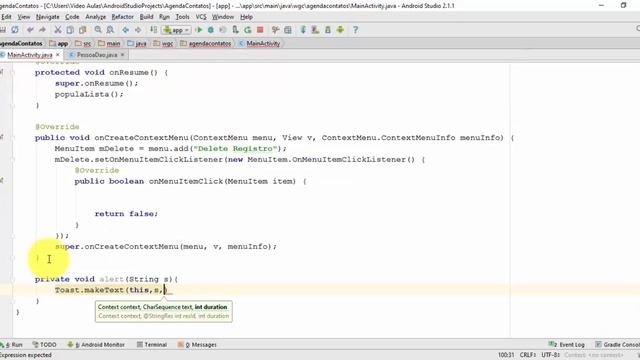Click the agendacontatos breadcrumb folder

point(206,43)
